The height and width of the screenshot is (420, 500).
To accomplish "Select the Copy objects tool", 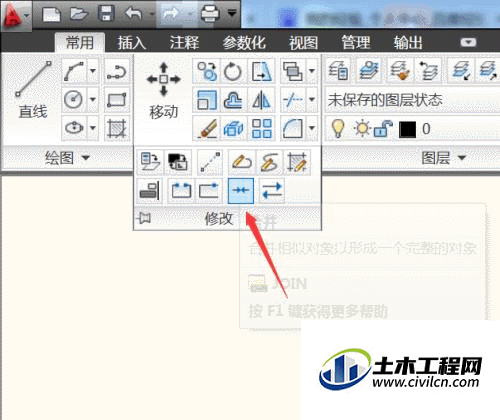I will [206, 71].
